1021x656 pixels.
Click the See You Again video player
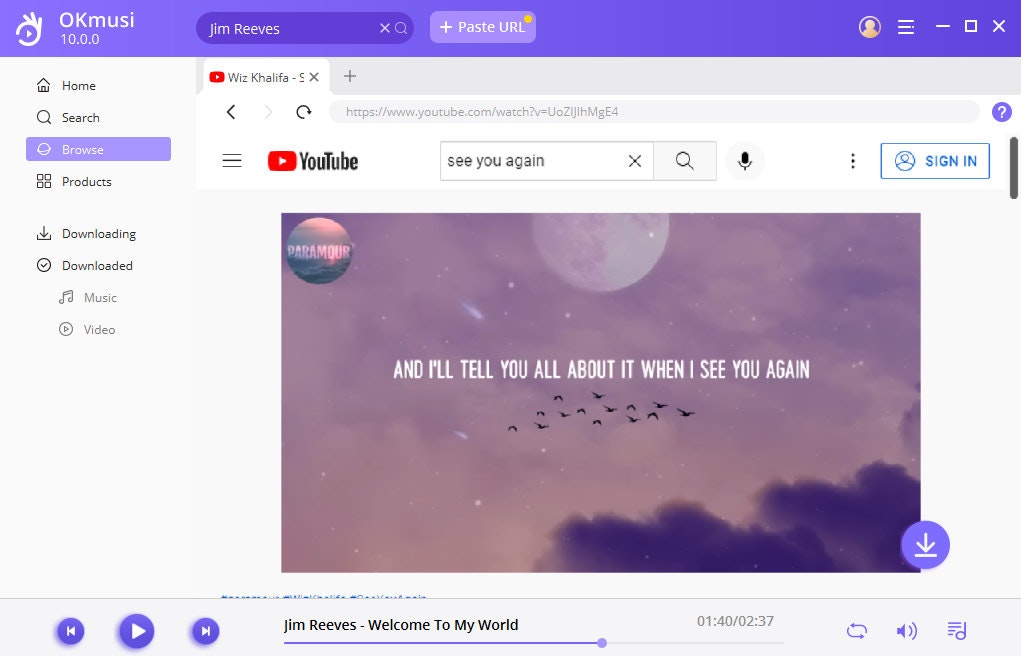(600, 393)
